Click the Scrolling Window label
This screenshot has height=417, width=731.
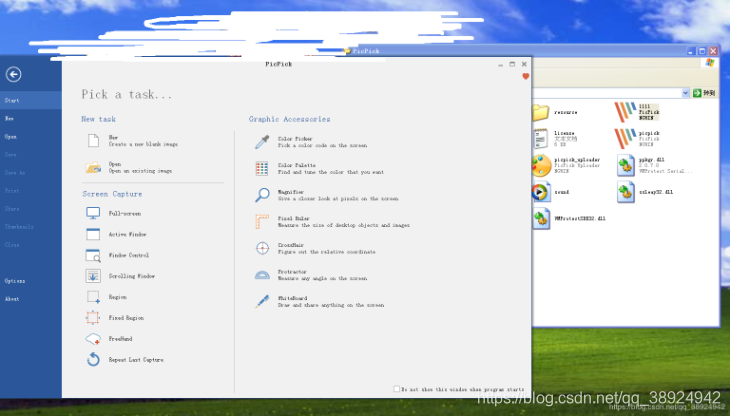(x=131, y=276)
